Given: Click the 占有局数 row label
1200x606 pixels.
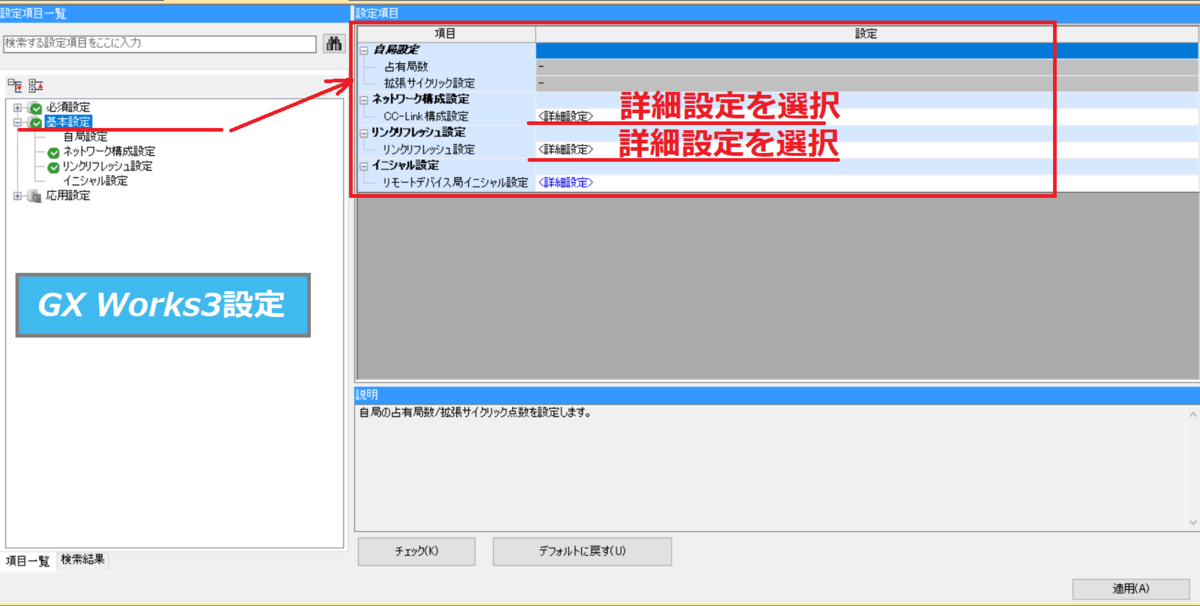Looking at the screenshot, I should pos(406,67).
